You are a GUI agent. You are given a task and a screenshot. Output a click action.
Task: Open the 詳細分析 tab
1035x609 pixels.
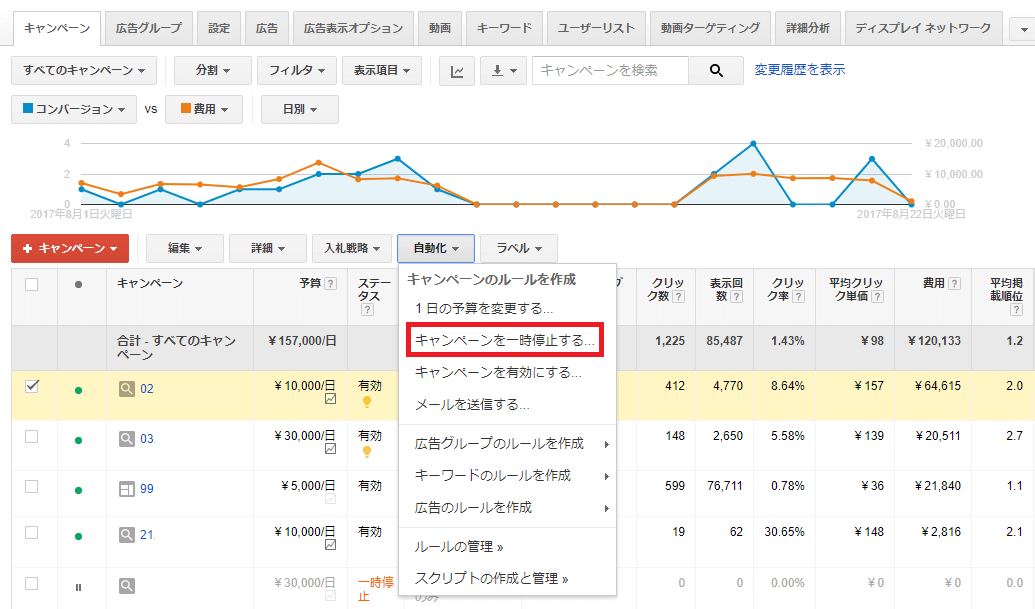(x=808, y=28)
